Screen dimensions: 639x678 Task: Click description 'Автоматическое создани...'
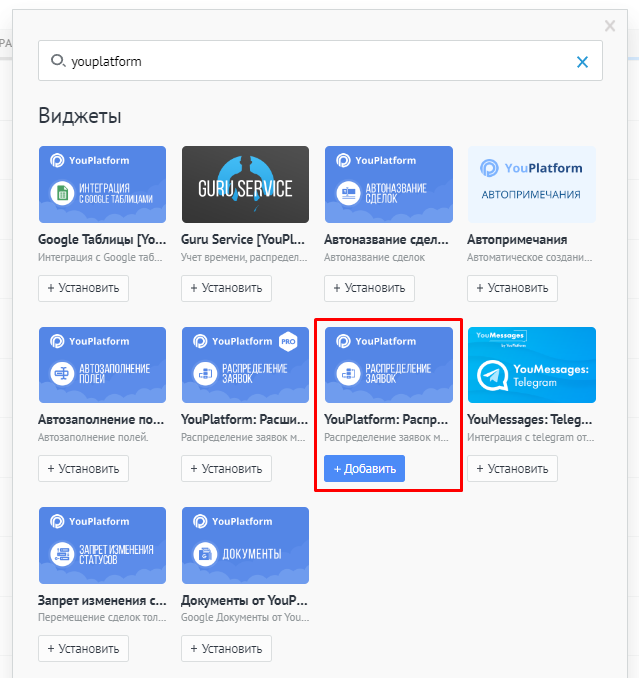[530, 258]
